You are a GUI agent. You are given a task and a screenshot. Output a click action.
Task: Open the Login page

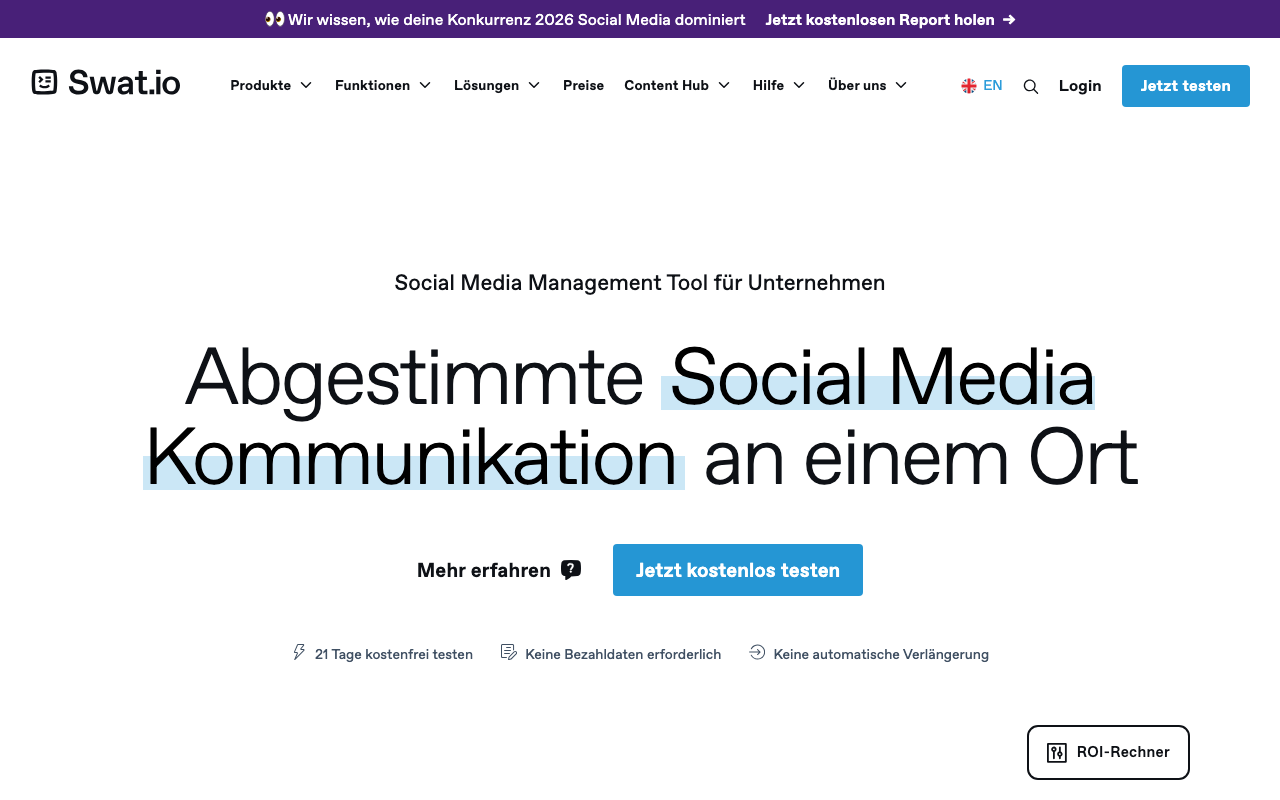(1080, 86)
